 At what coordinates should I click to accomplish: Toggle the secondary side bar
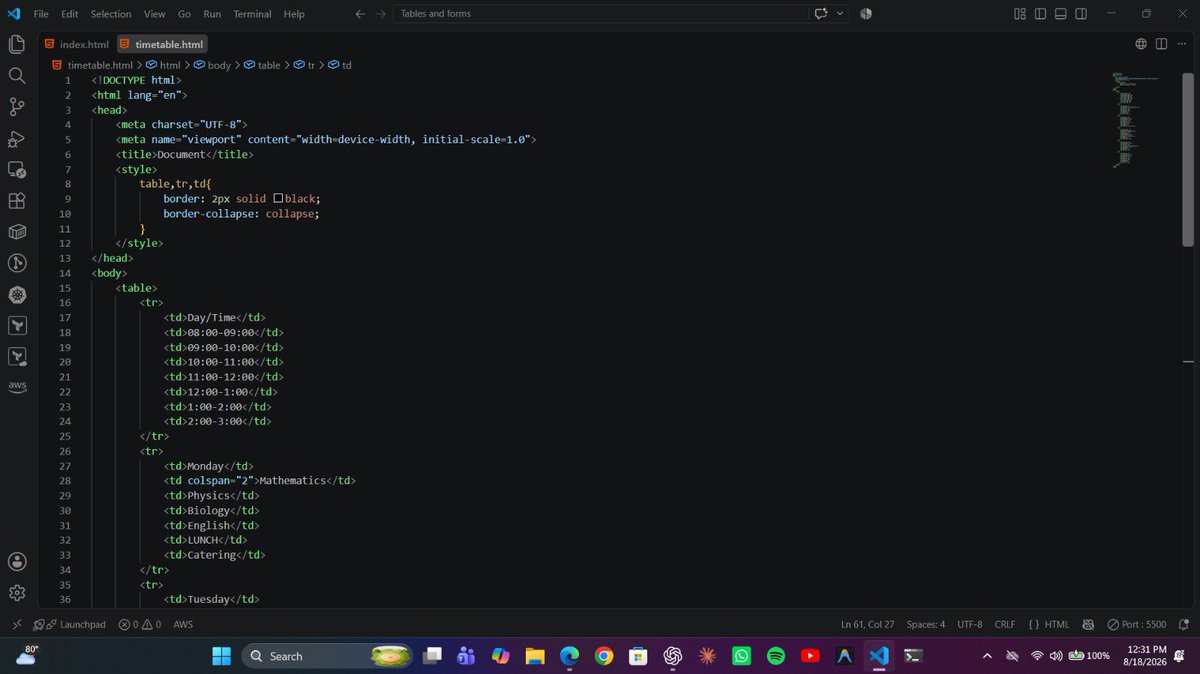click(x=1082, y=14)
